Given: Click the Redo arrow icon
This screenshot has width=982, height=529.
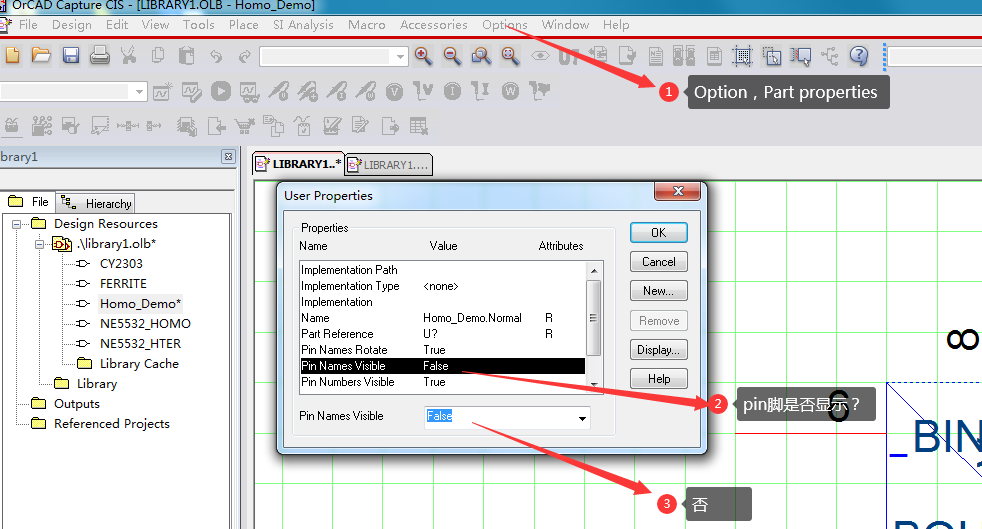Looking at the screenshot, I should coord(245,56).
